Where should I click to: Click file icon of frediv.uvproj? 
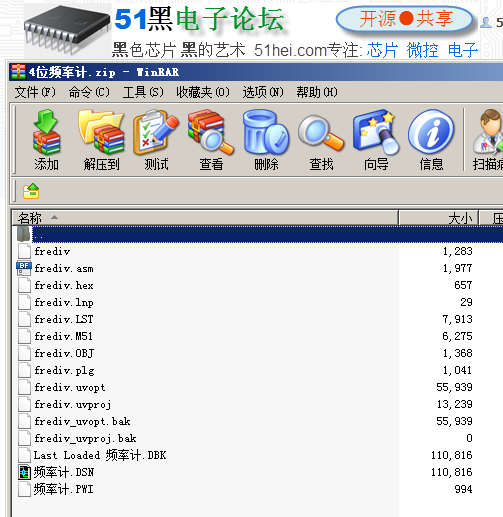click(x=24, y=404)
